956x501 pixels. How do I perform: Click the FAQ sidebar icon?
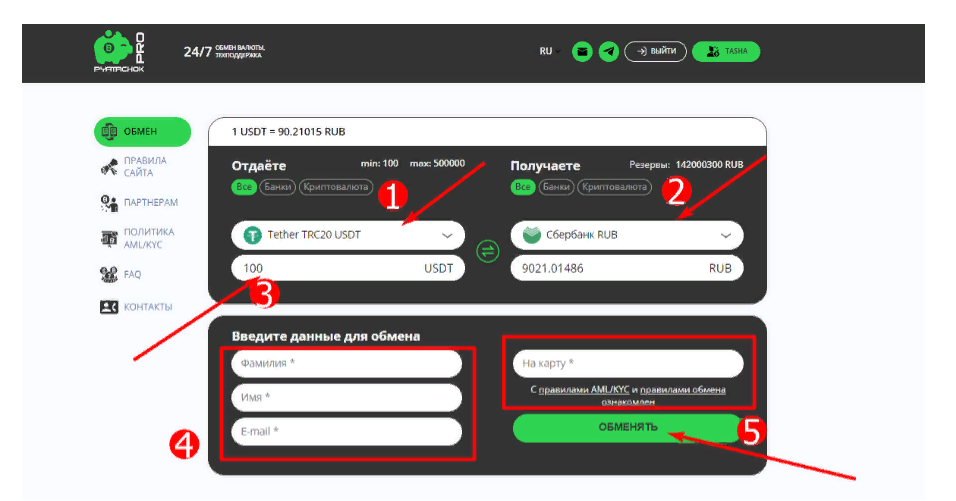(110, 274)
